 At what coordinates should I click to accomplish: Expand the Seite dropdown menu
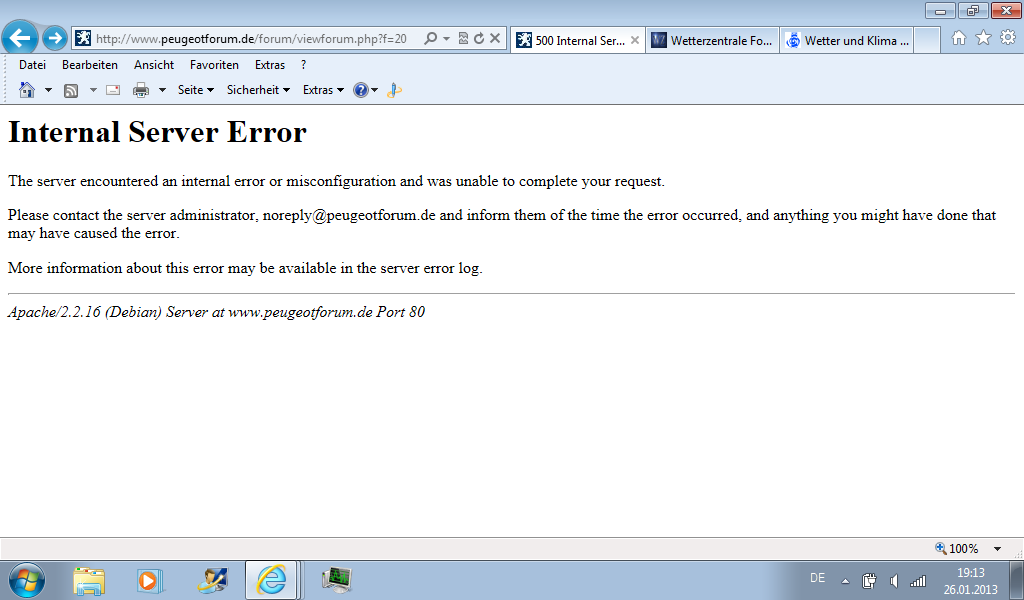pos(196,90)
